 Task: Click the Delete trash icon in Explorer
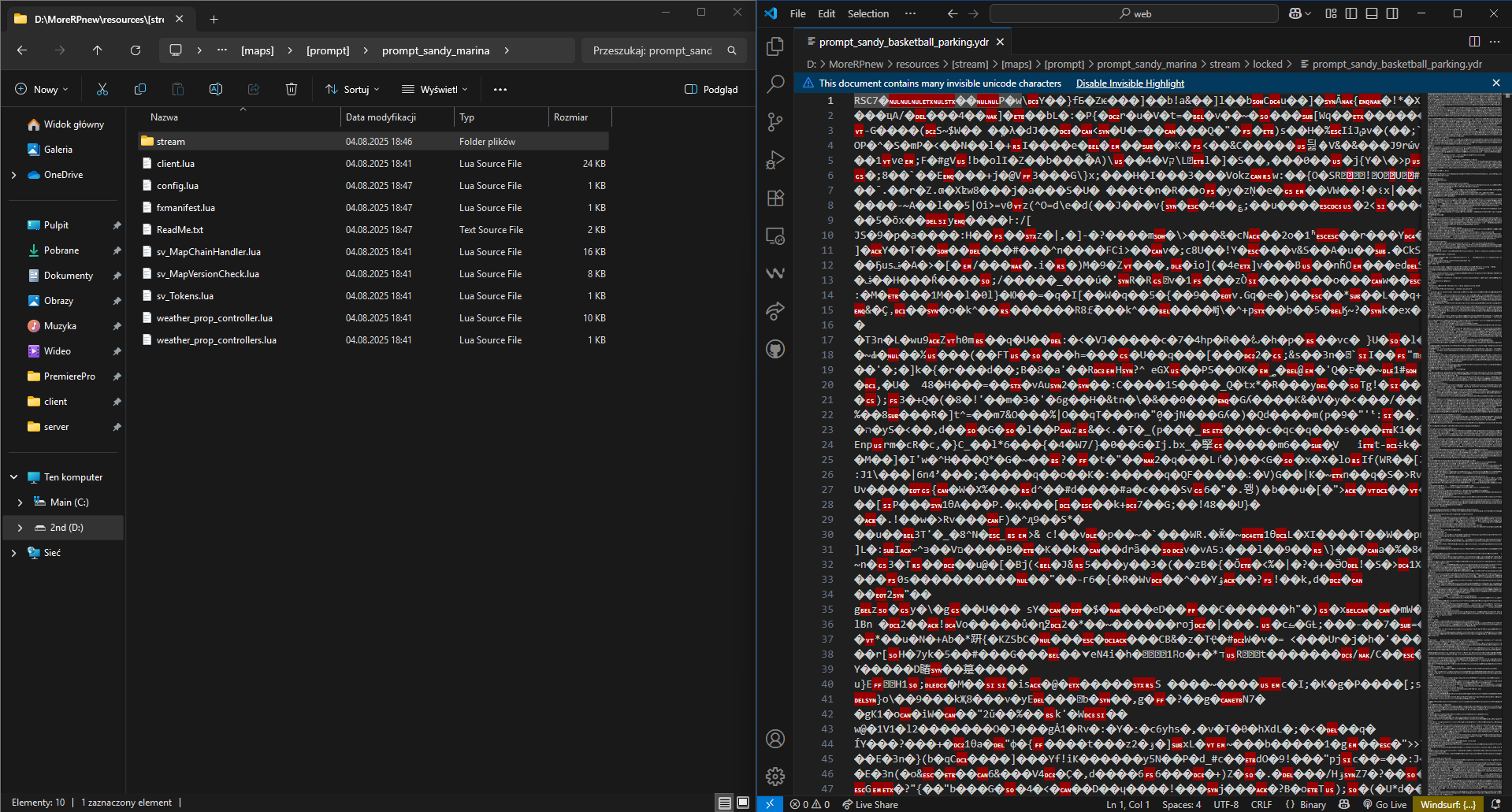click(x=292, y=89)
